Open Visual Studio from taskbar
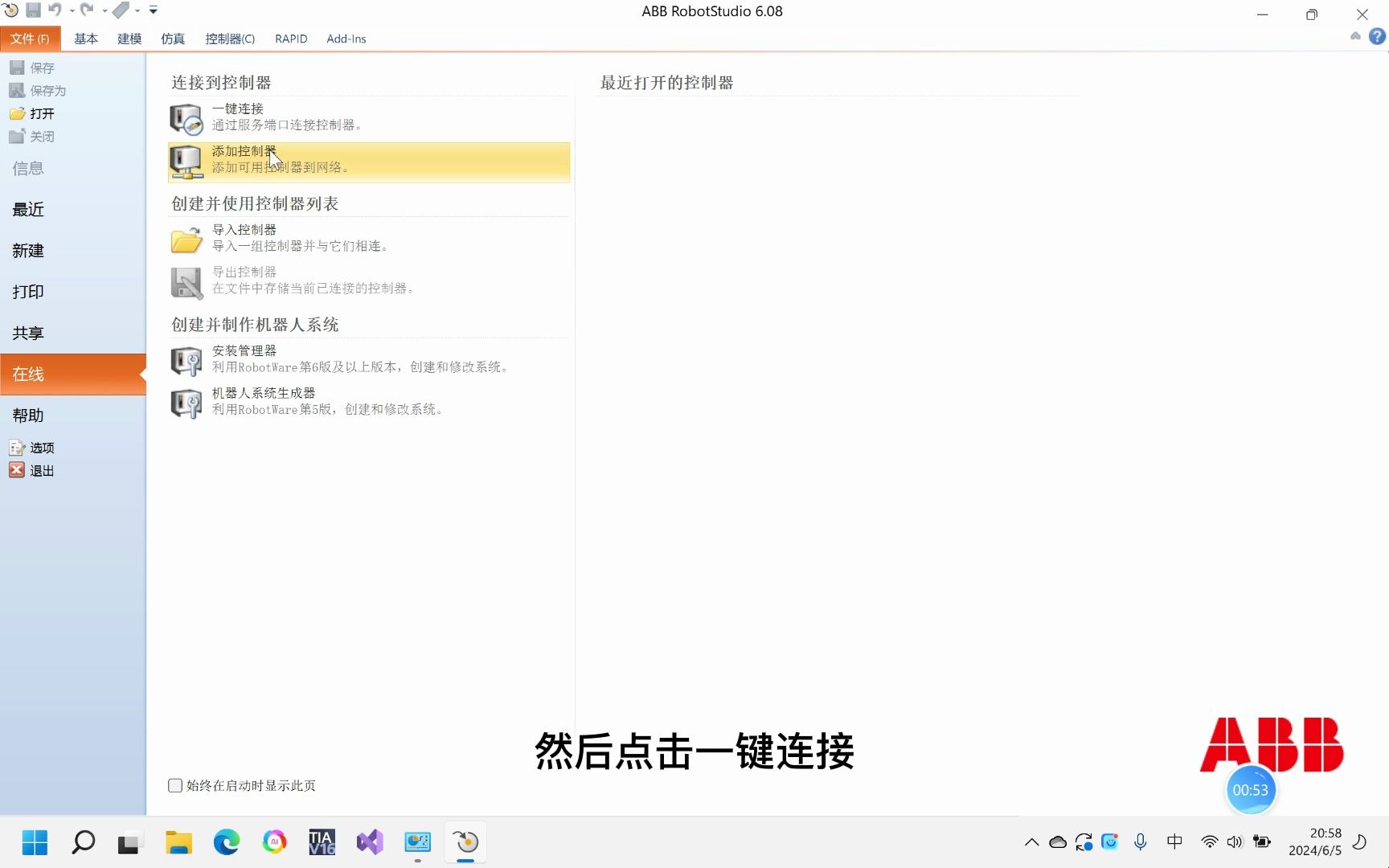The height and width of the screenshot is (868, 1389). click(x=370, y=842)
